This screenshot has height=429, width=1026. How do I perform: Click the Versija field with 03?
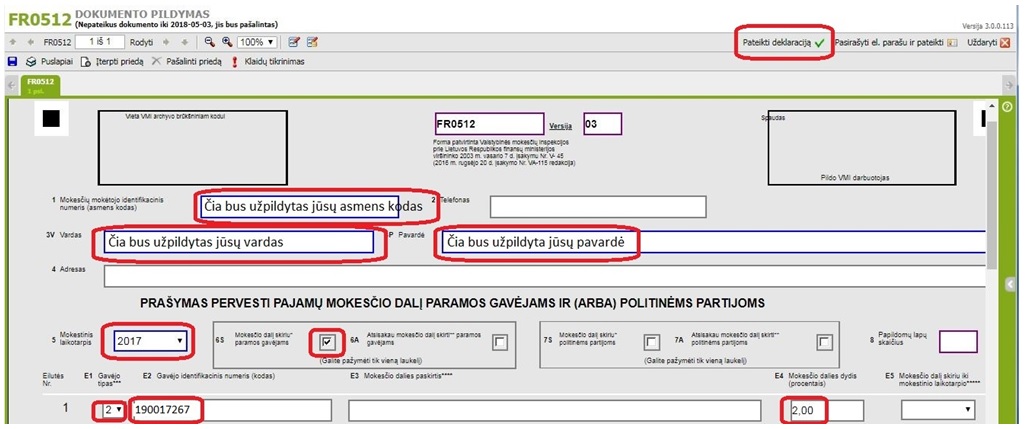[603, 124]
